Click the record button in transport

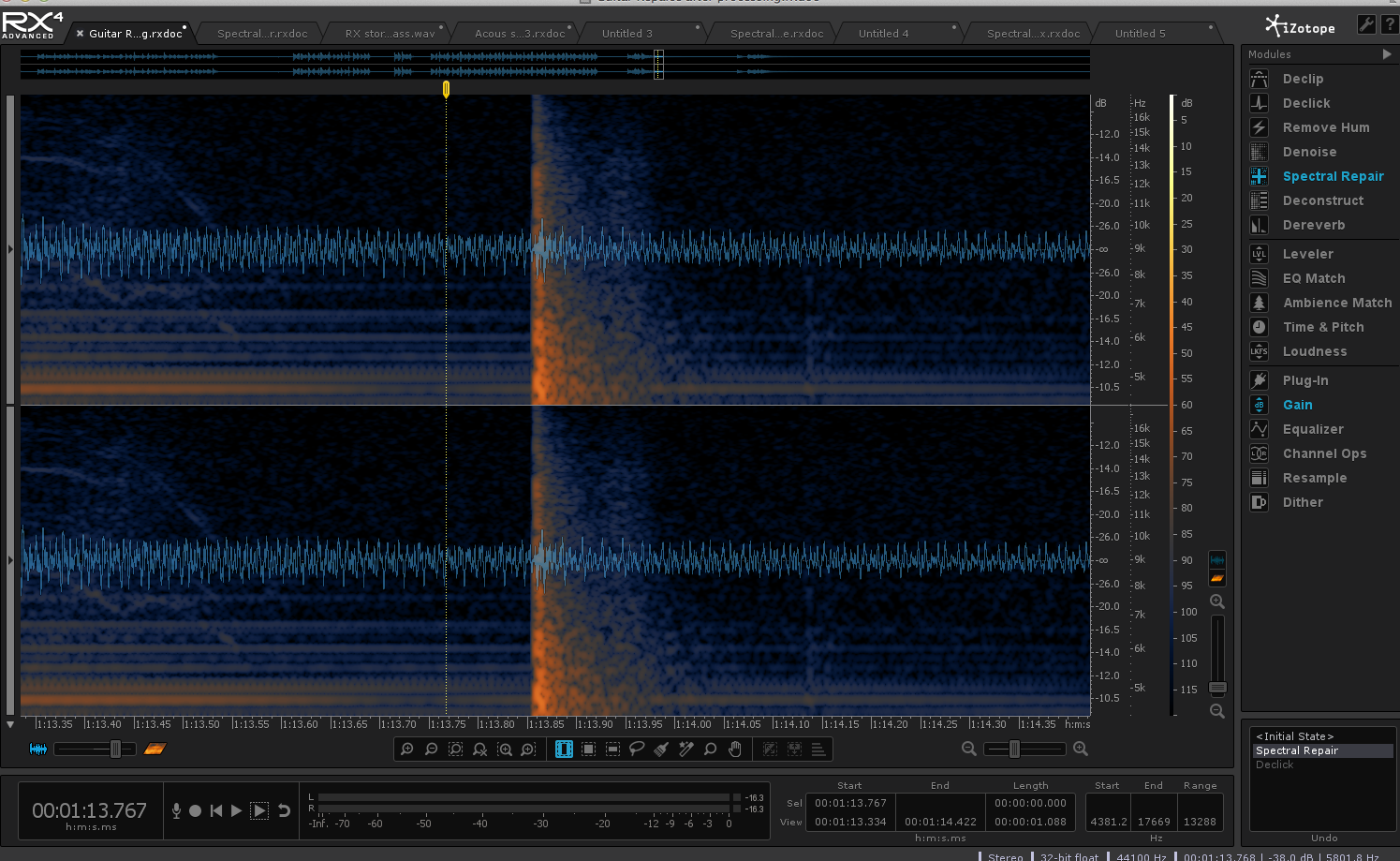coord(195,810)
